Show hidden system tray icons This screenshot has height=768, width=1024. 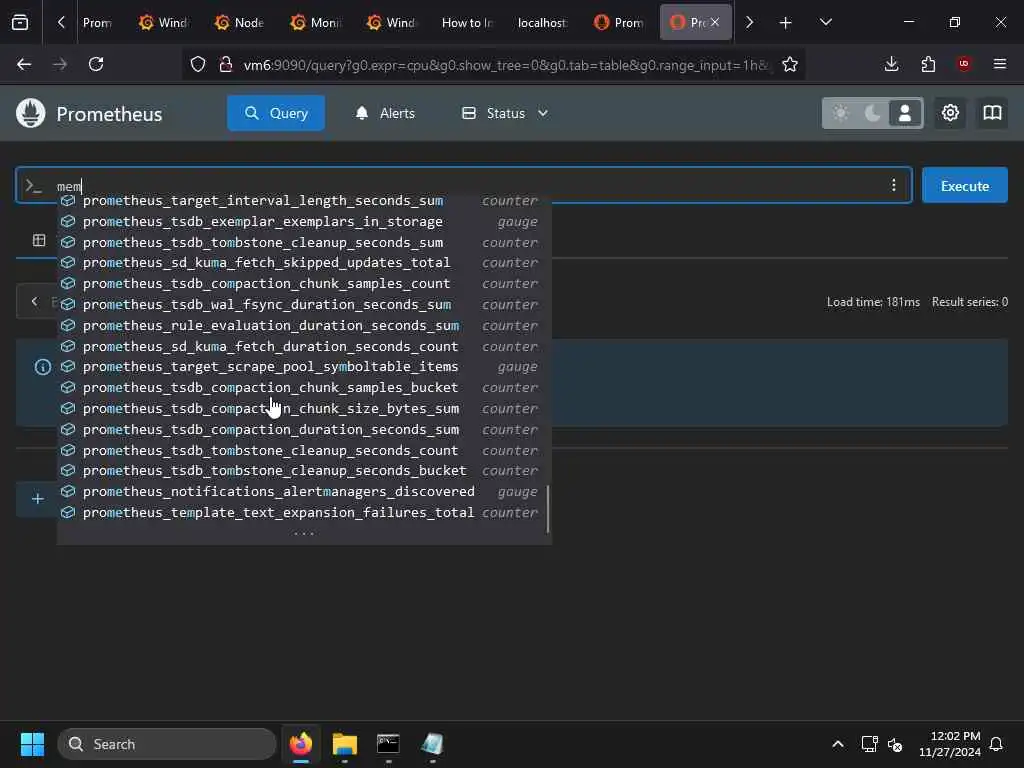pyautogui.click(x=838, y=744)
